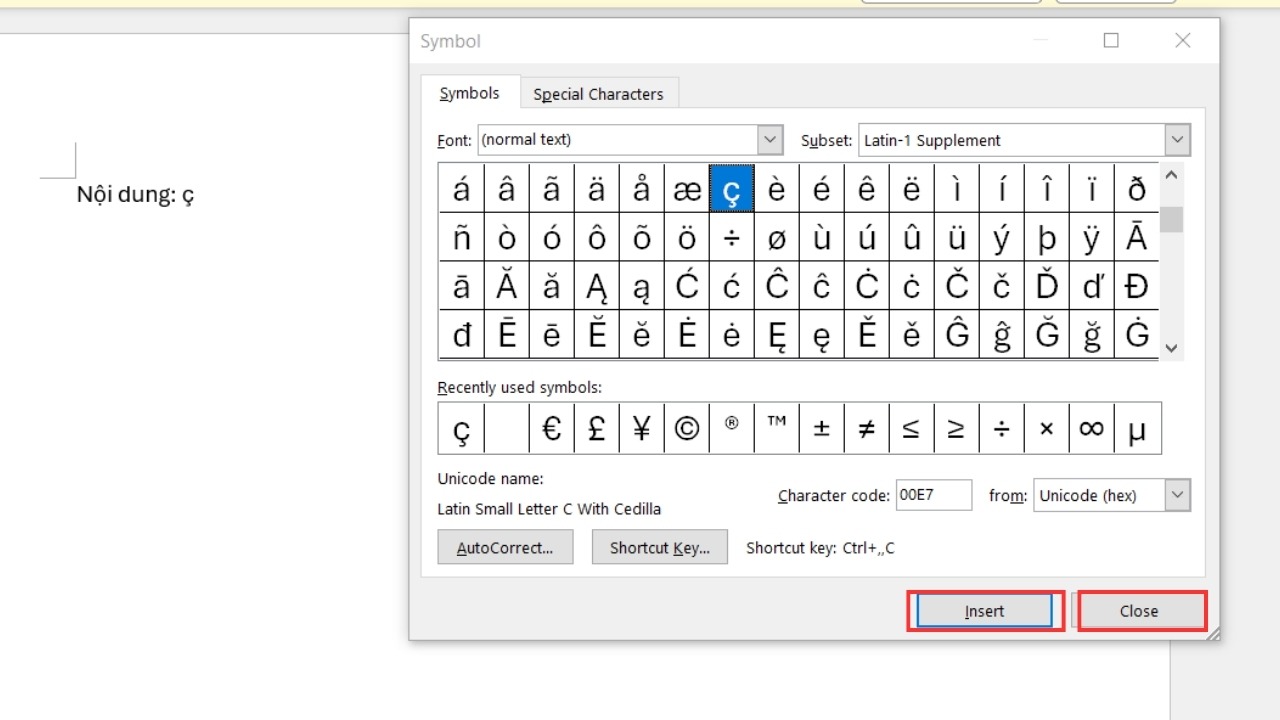Click the symbol grid scrollbar thumb

point(1172,219)
